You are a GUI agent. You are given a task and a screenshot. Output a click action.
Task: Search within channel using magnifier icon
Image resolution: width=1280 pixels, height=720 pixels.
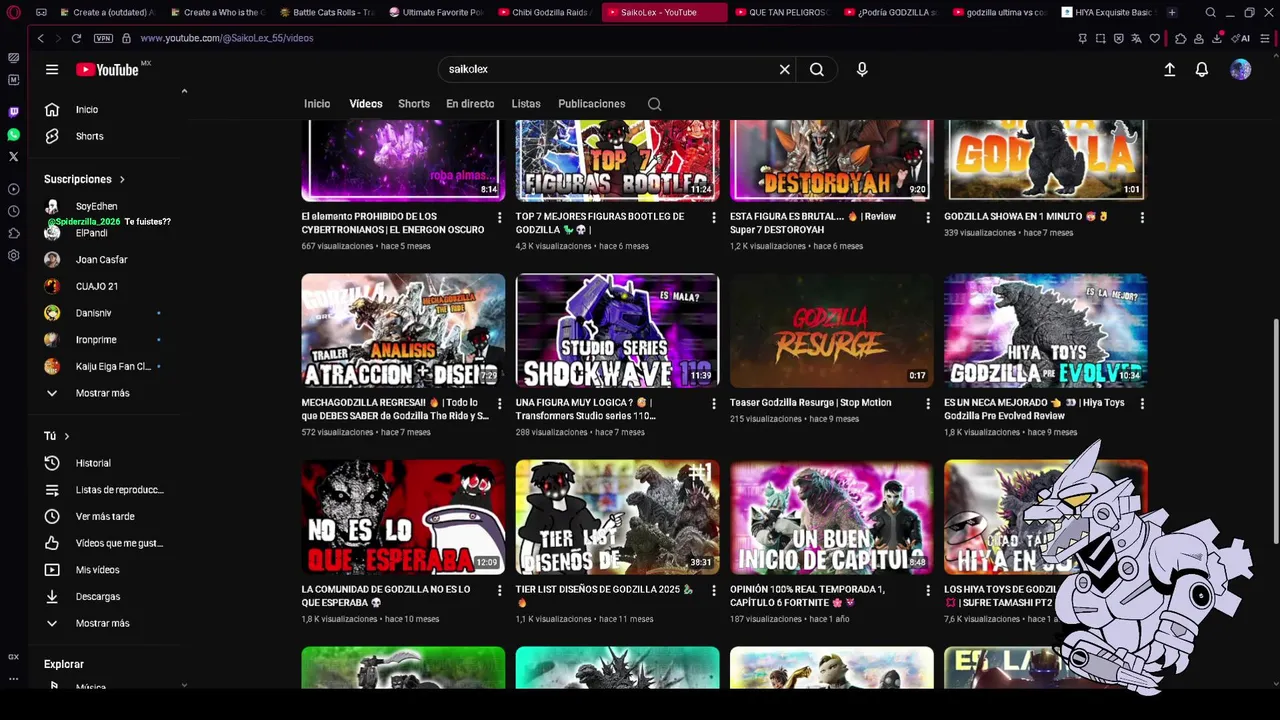click(654, 104)
